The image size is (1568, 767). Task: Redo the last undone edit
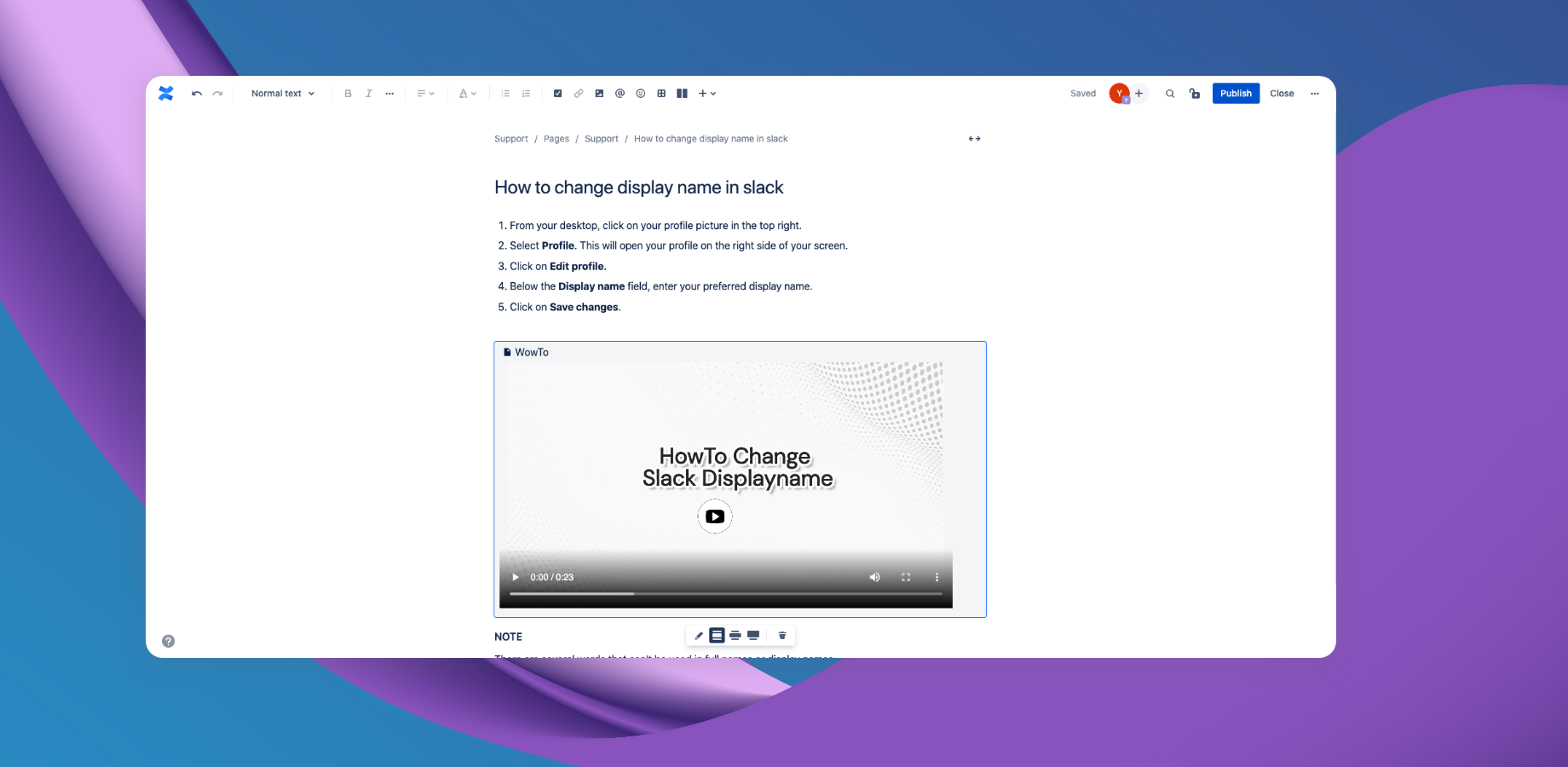[x=218, y=94]
